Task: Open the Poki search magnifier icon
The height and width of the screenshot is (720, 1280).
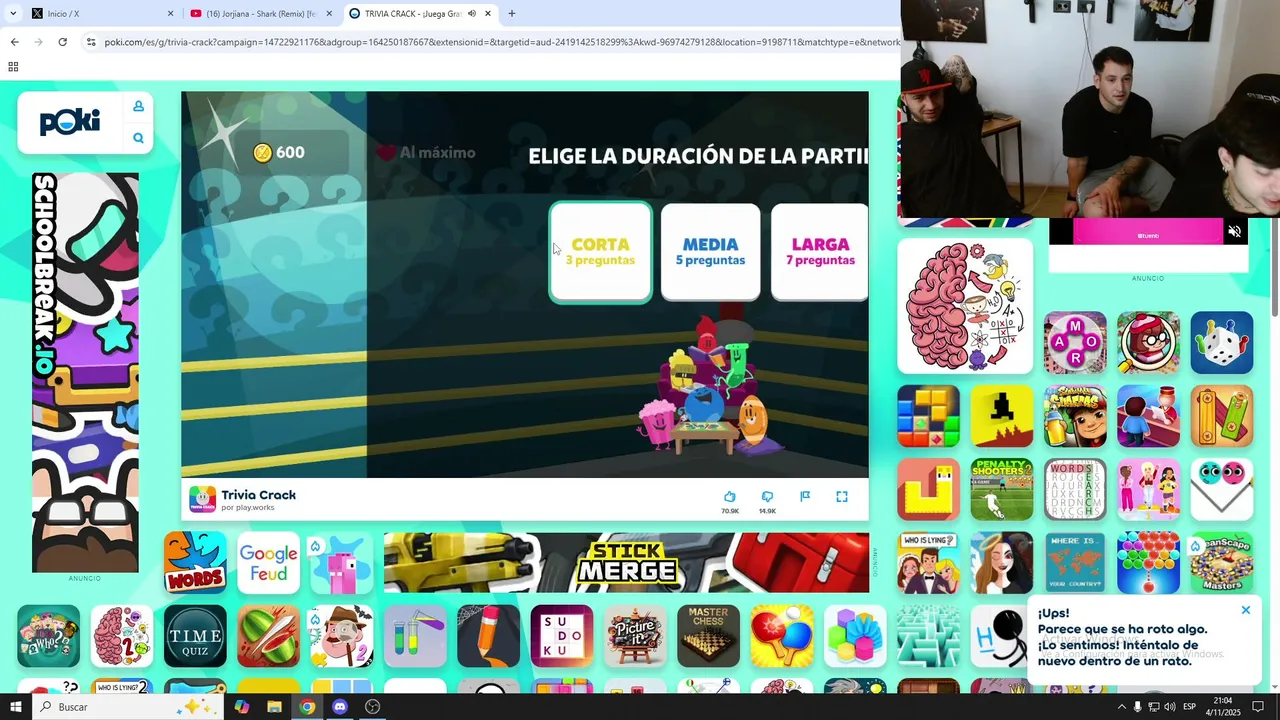Action: point(138,138)
